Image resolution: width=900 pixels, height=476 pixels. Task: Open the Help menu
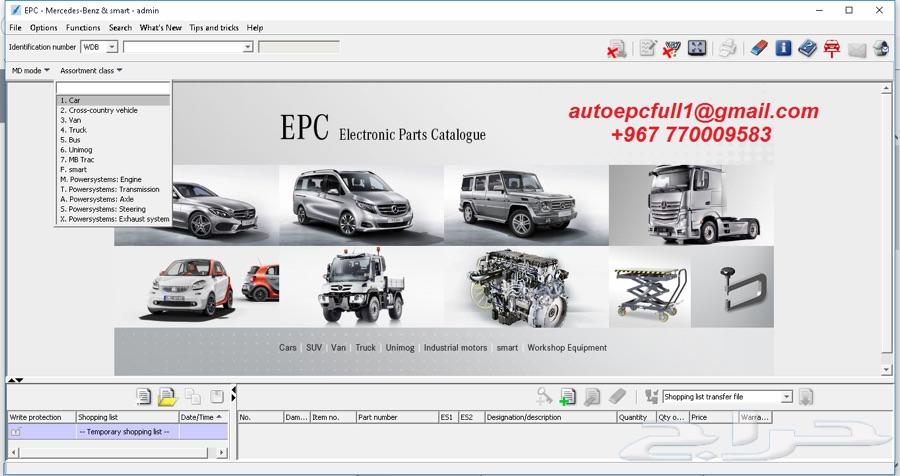pos(255,28)
